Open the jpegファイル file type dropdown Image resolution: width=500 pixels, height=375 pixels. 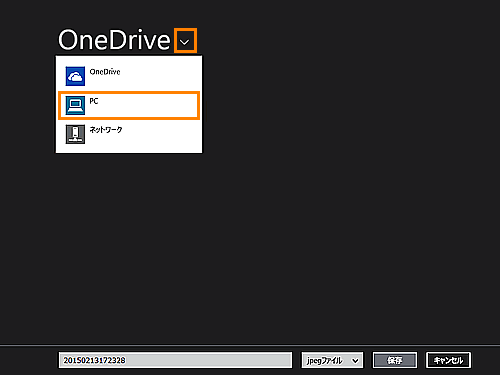[x=332, y=360]
